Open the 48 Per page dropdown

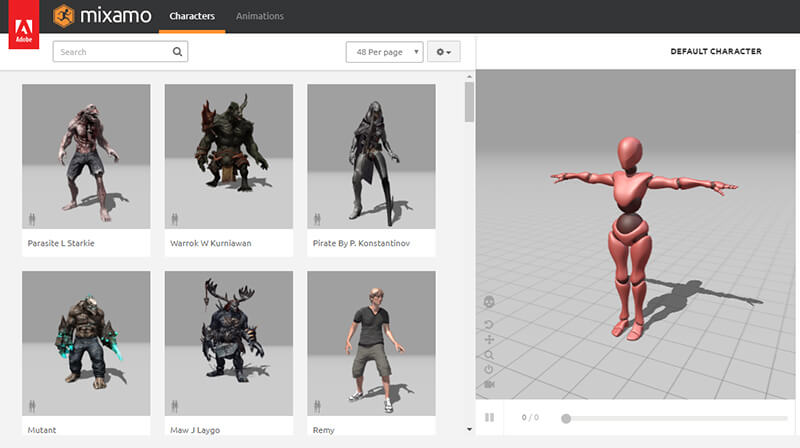click(x=384, y=52)
